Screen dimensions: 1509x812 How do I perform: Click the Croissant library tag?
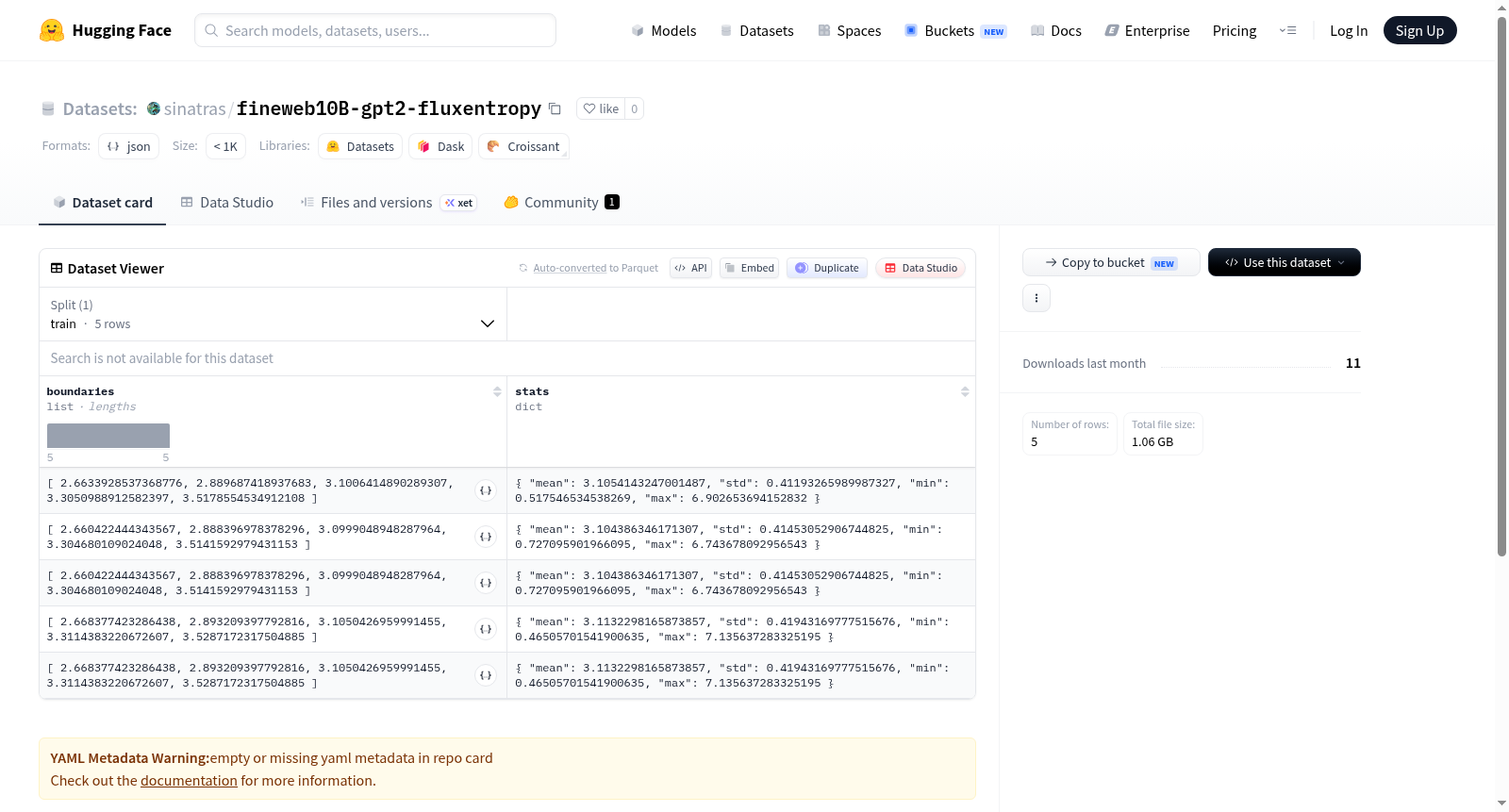tap(523, 146)
